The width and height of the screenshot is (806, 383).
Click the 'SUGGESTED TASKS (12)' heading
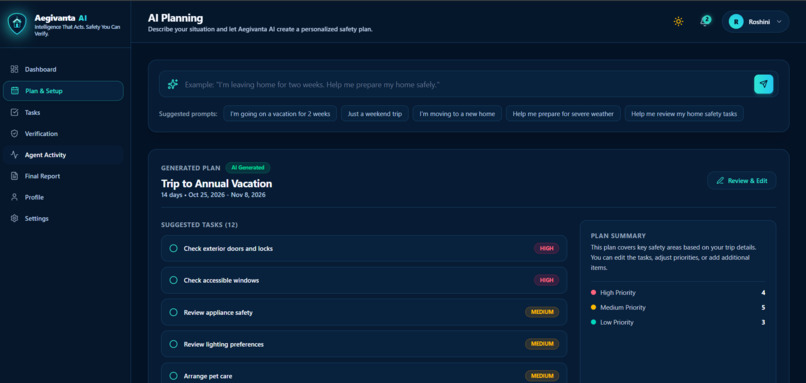coord(199,225)
